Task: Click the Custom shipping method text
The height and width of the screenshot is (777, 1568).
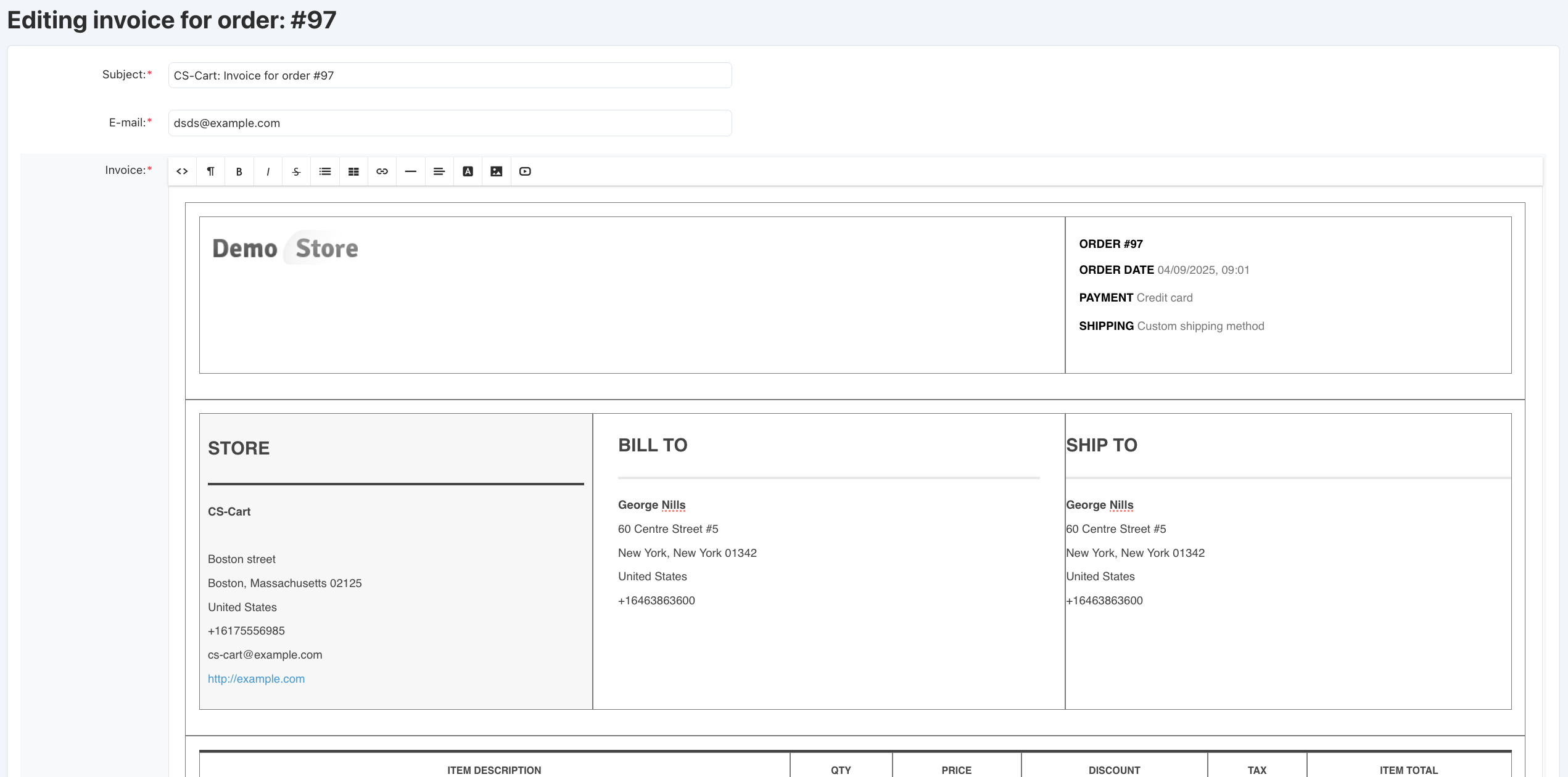Action: pyautogui.click(x=1200, y=326)
